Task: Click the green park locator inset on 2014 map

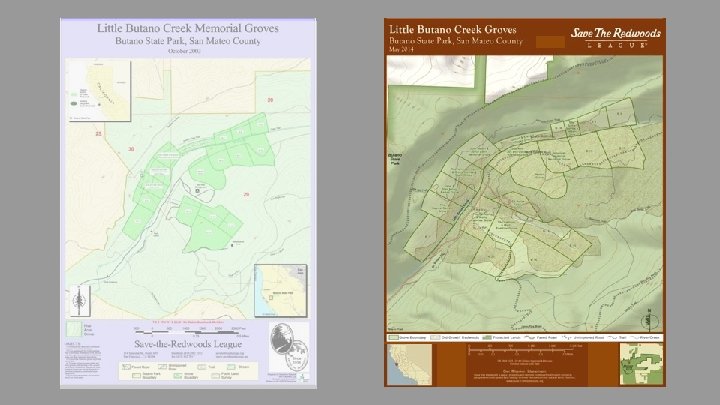Action: (641, 364)
